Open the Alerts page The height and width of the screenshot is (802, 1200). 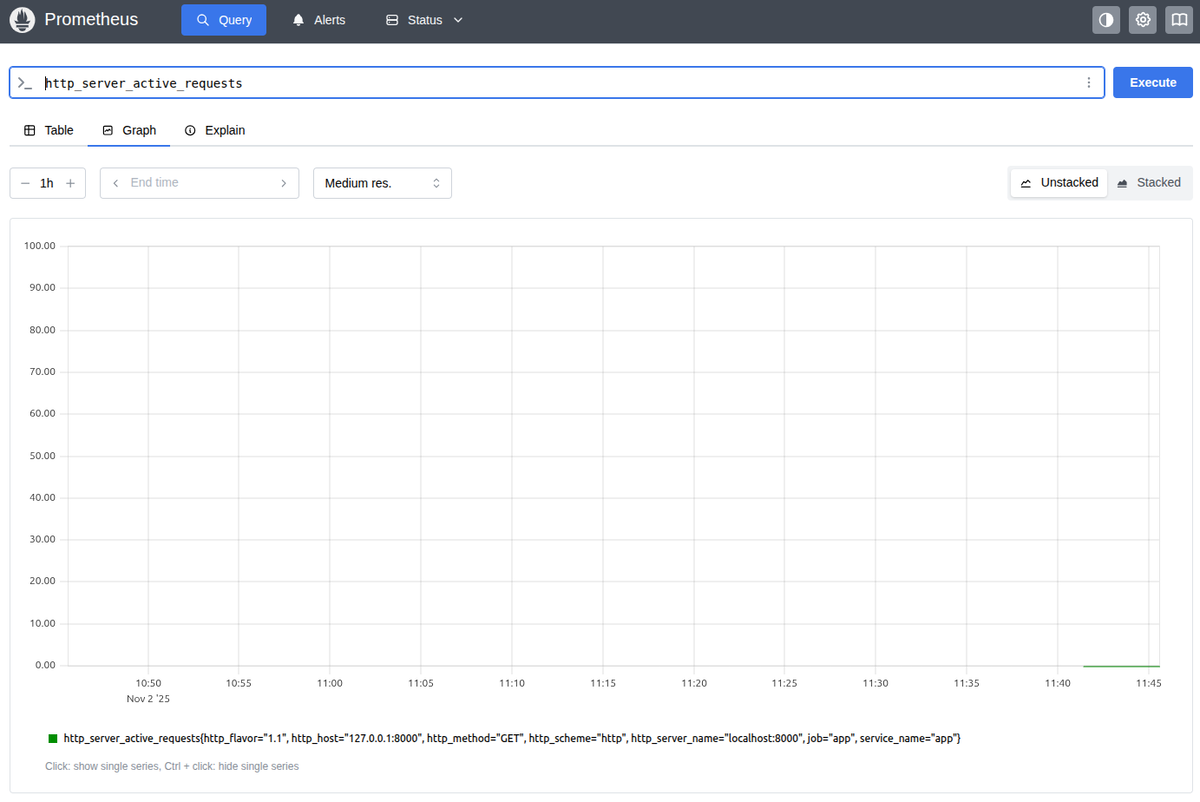[x=319, y=20]
